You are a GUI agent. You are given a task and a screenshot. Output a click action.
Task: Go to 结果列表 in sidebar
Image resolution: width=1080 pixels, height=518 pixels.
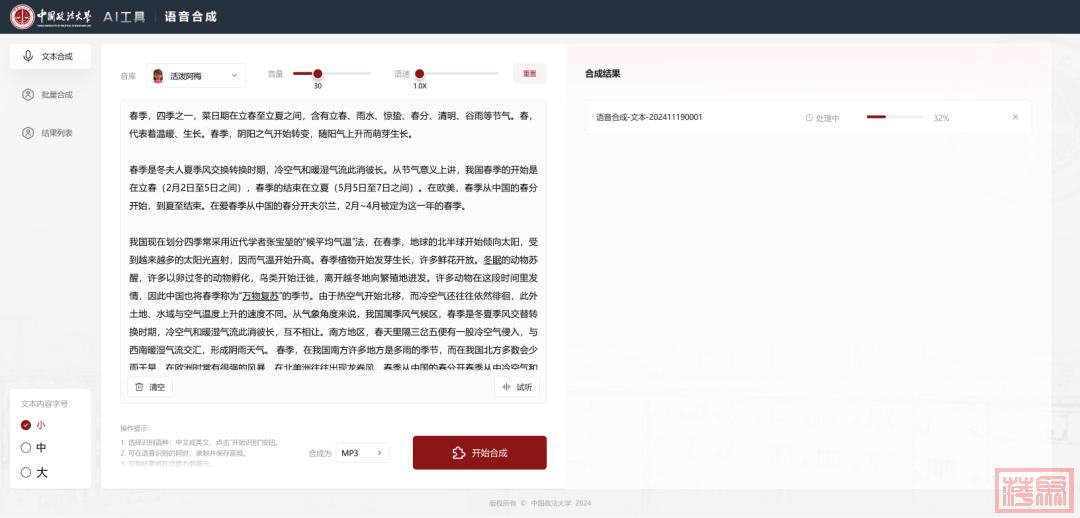click(x=56, y=132)
